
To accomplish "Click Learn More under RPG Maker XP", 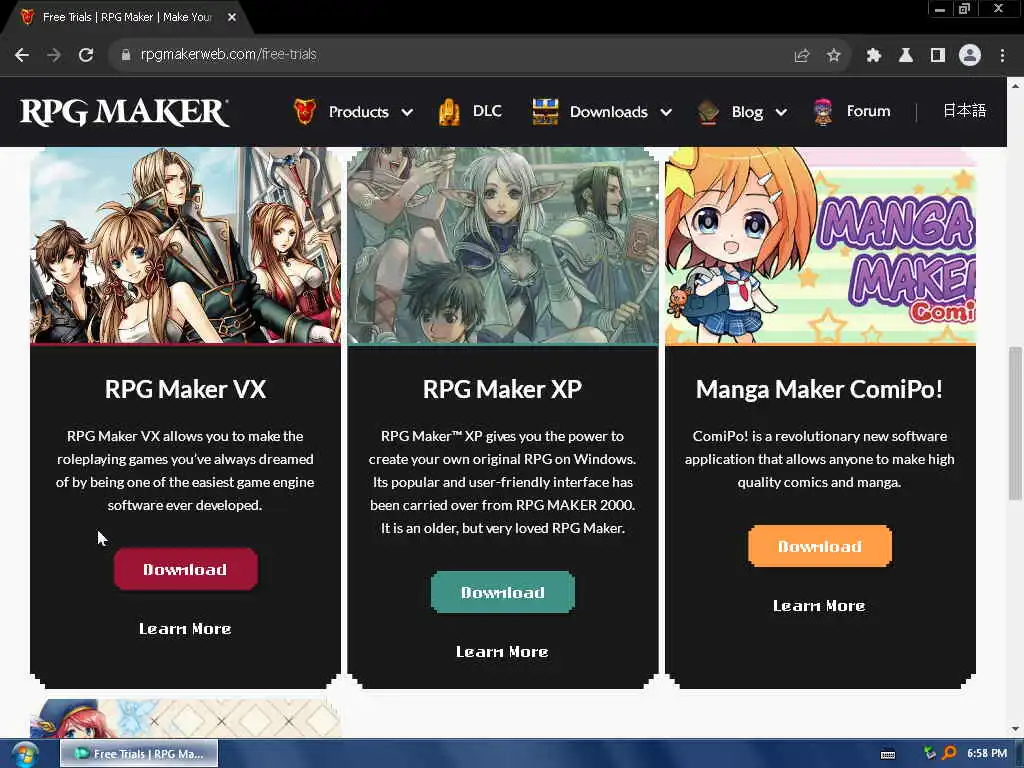I will (502, 652).
